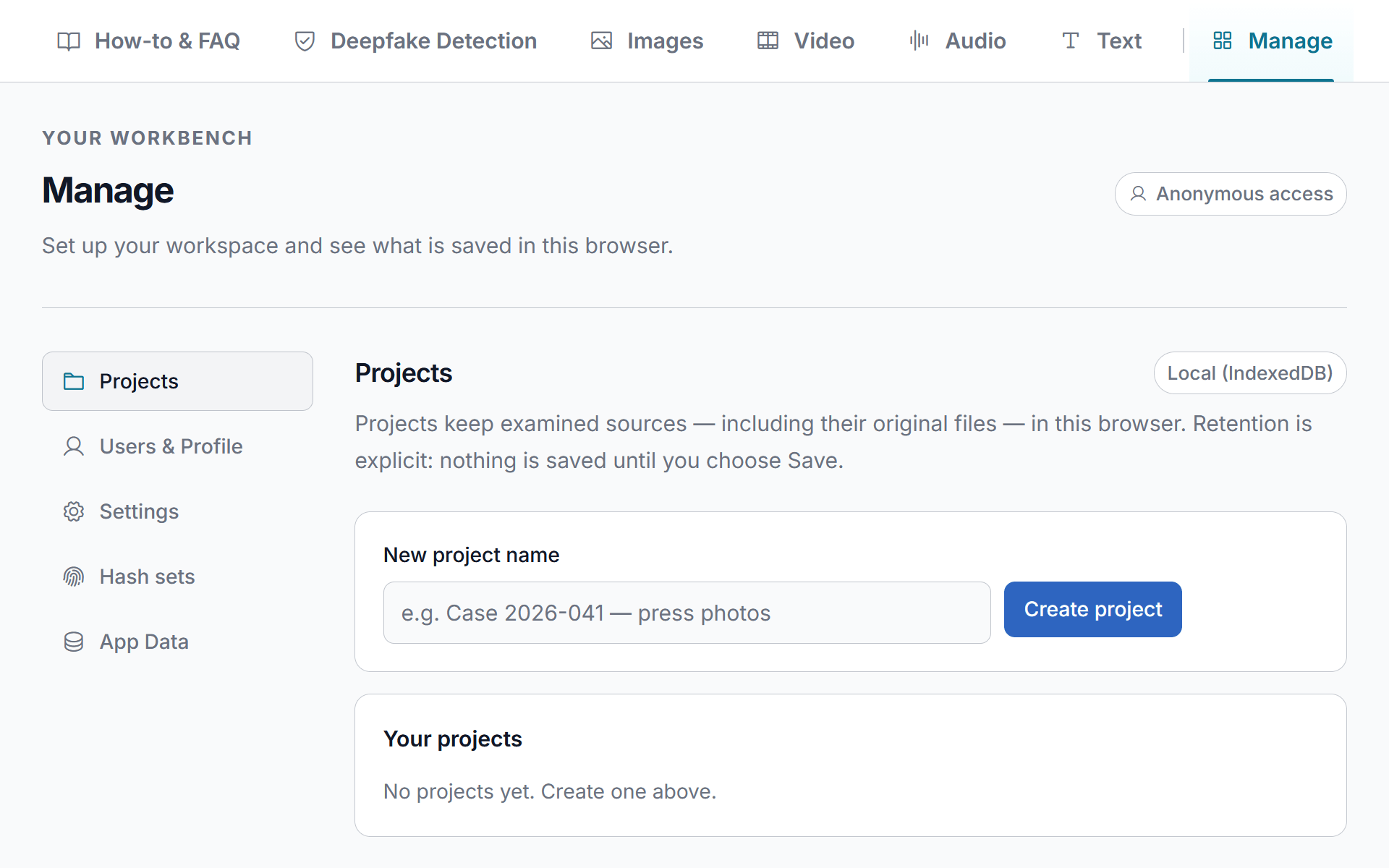This screenshot has height=868, width=1389.
Task: Click the picture icon beside Images
Action: 601,41
